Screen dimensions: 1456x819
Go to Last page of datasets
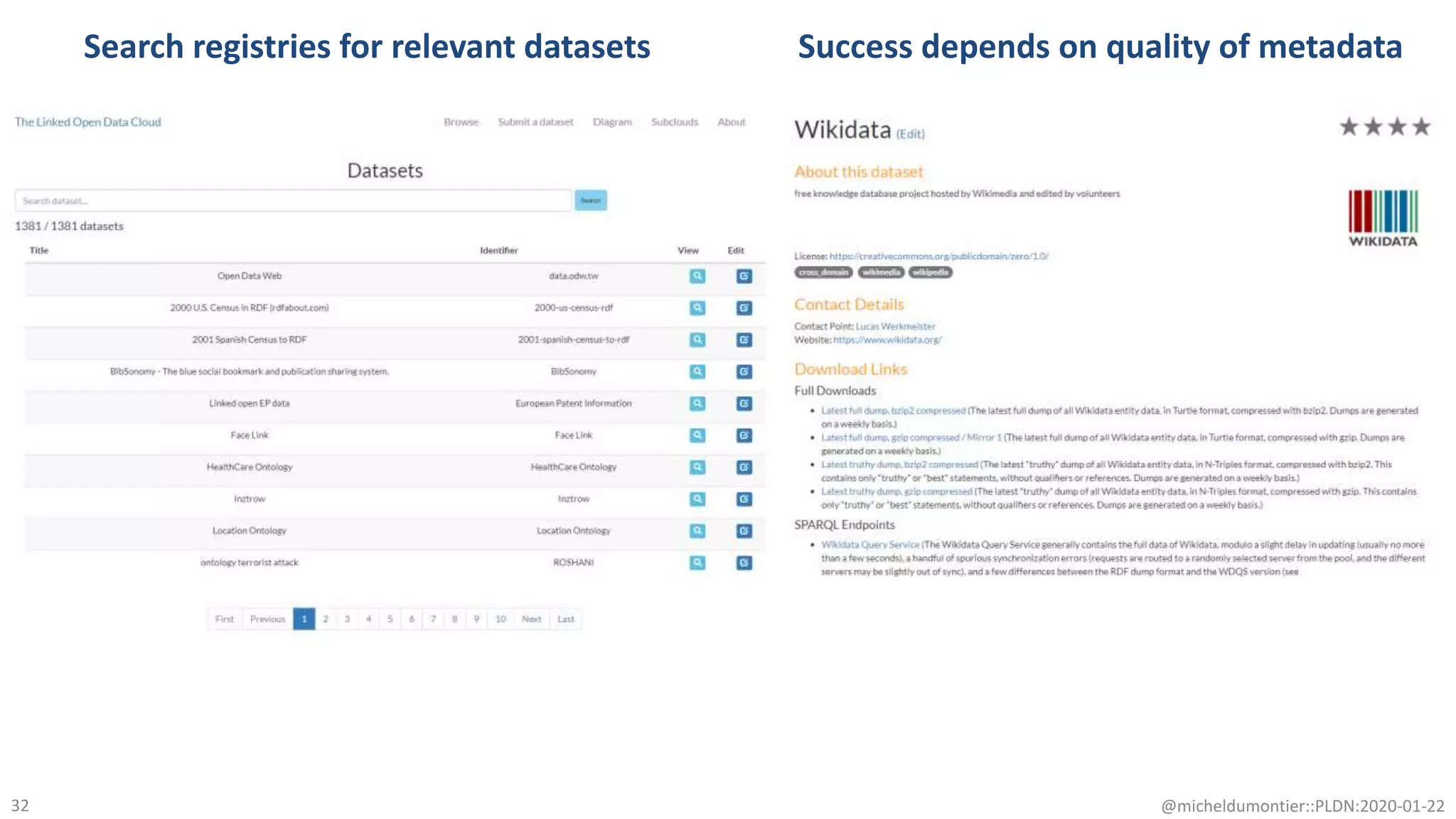click(566, 619)
